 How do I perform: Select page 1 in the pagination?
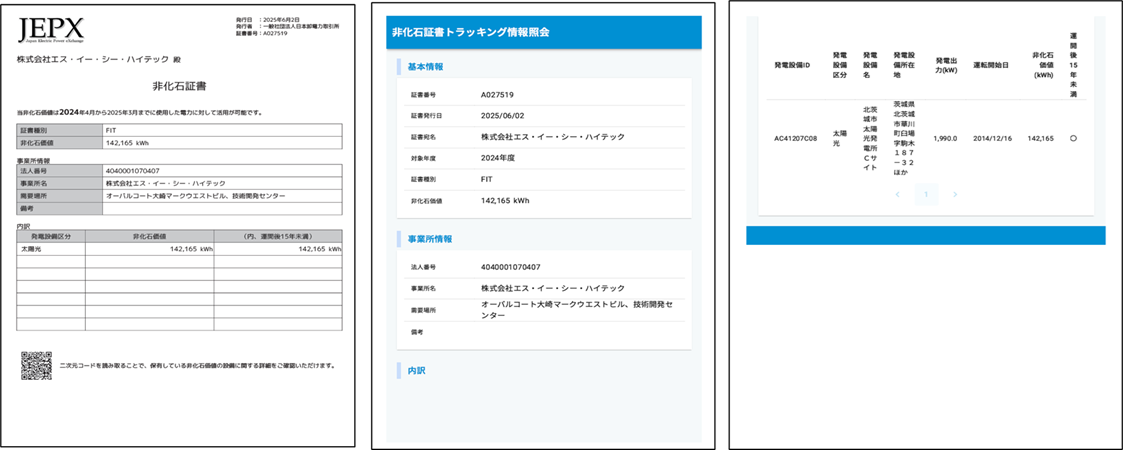926,194
